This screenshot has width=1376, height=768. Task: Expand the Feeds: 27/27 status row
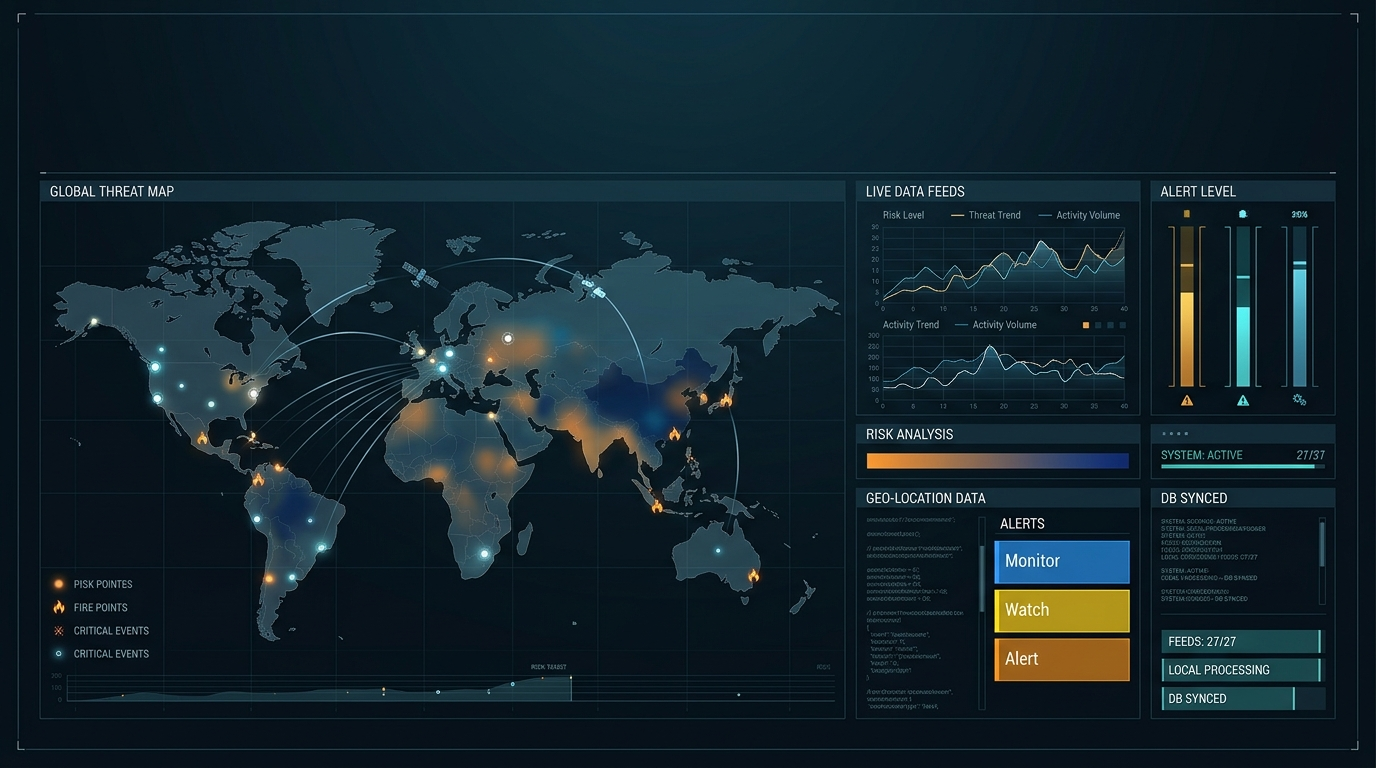coord(1241,642)
